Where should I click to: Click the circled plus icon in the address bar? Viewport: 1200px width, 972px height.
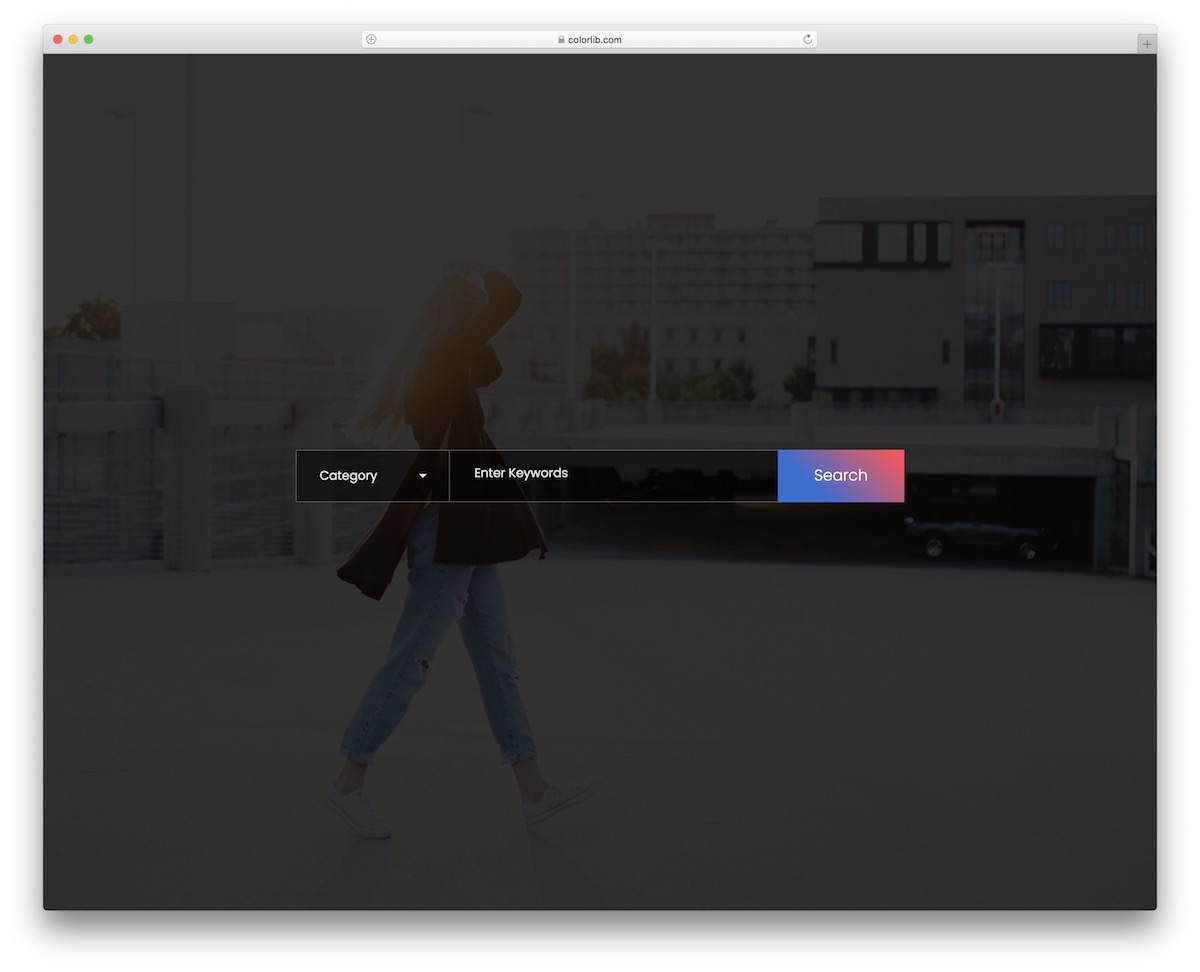pyautogui.click(x=370, y=39)
